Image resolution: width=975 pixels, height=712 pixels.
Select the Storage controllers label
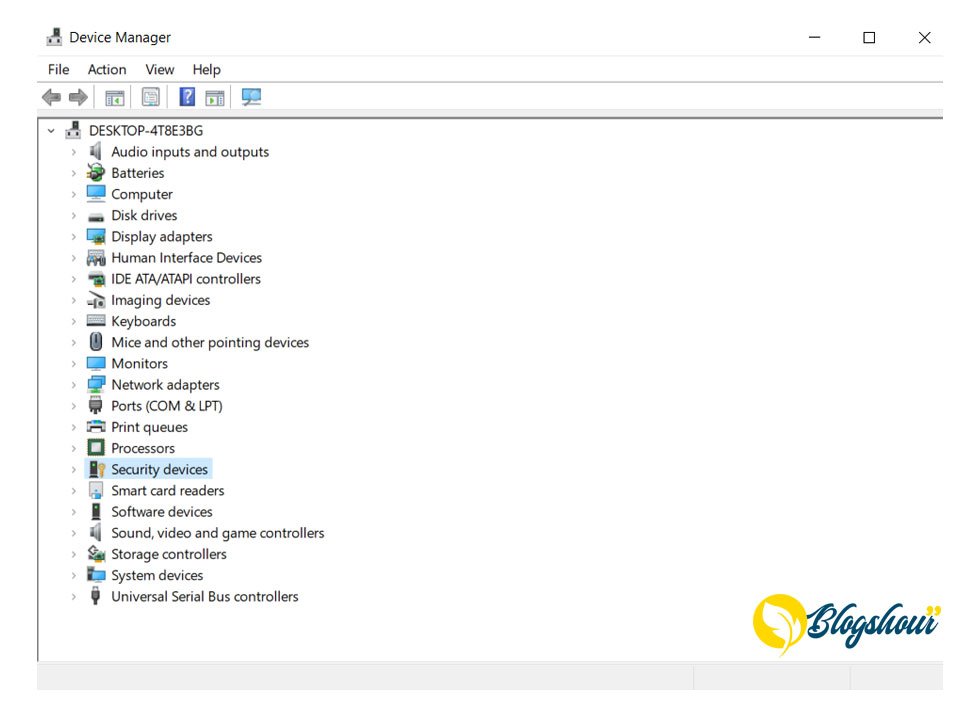[x=169, y=554]
